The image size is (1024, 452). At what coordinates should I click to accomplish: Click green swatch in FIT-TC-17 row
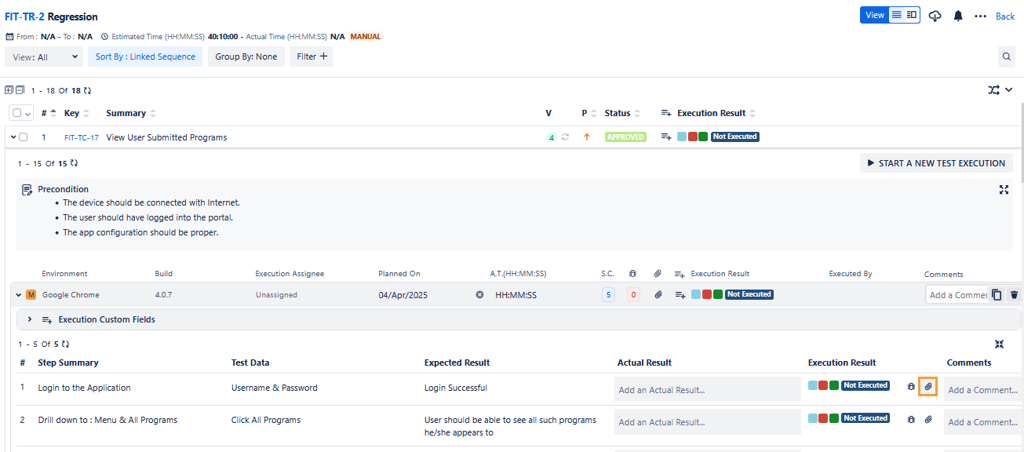coord(703,137)
